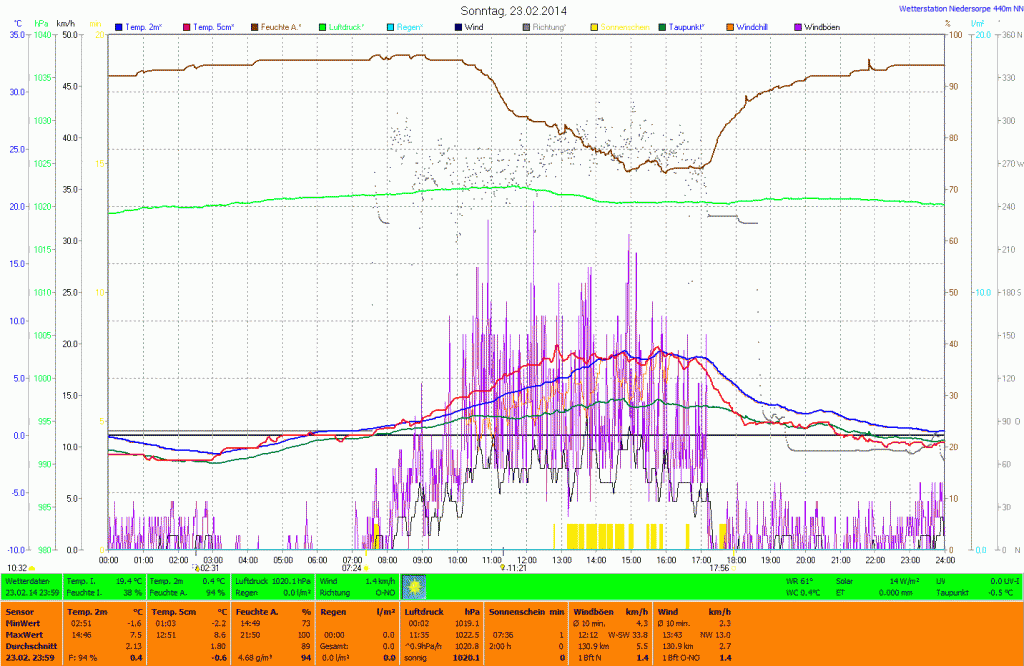
Task: Select the yellow Sonnenschein legend color box
Action: pos(593,26)
